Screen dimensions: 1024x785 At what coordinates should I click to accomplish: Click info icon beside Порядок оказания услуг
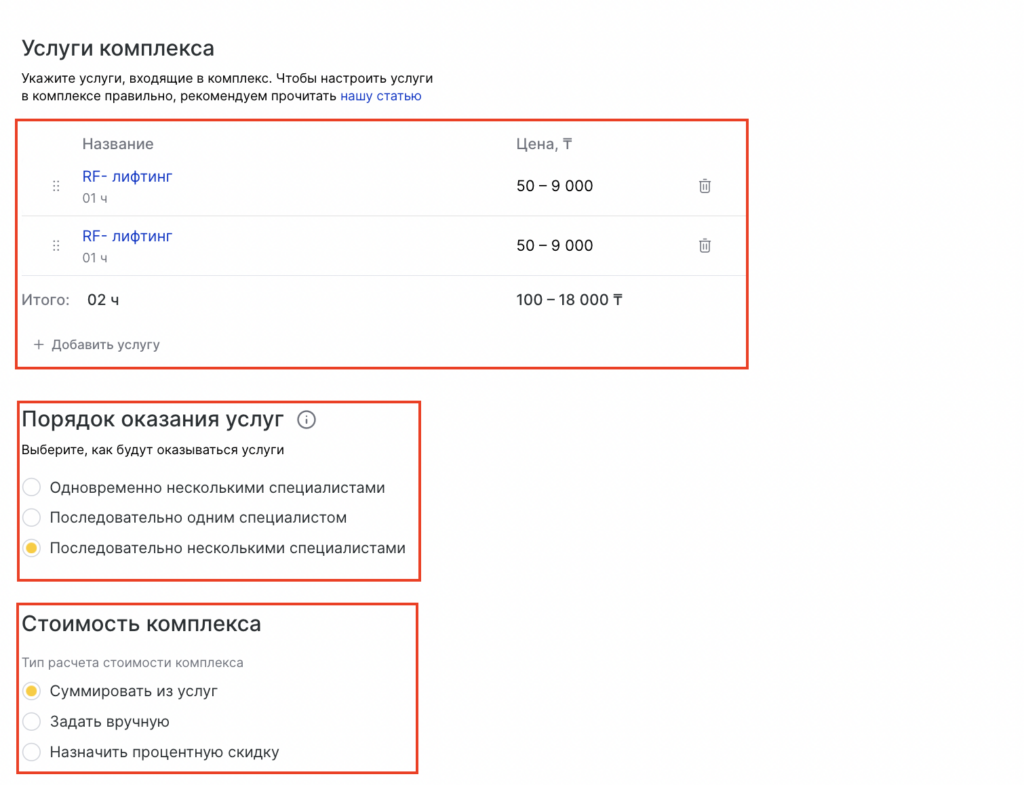click(x=307, y=420)
